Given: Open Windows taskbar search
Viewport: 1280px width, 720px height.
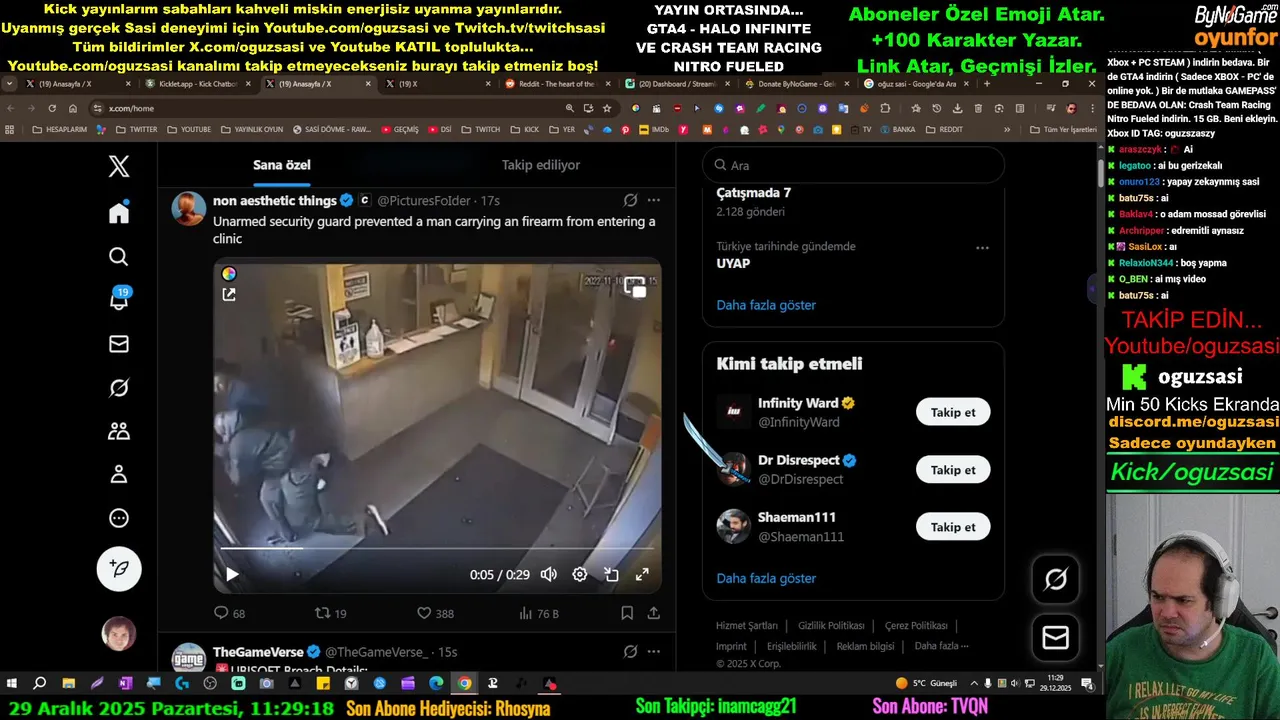Looking at the screenshot, I should pyautogui.click(x=40, y=684).
